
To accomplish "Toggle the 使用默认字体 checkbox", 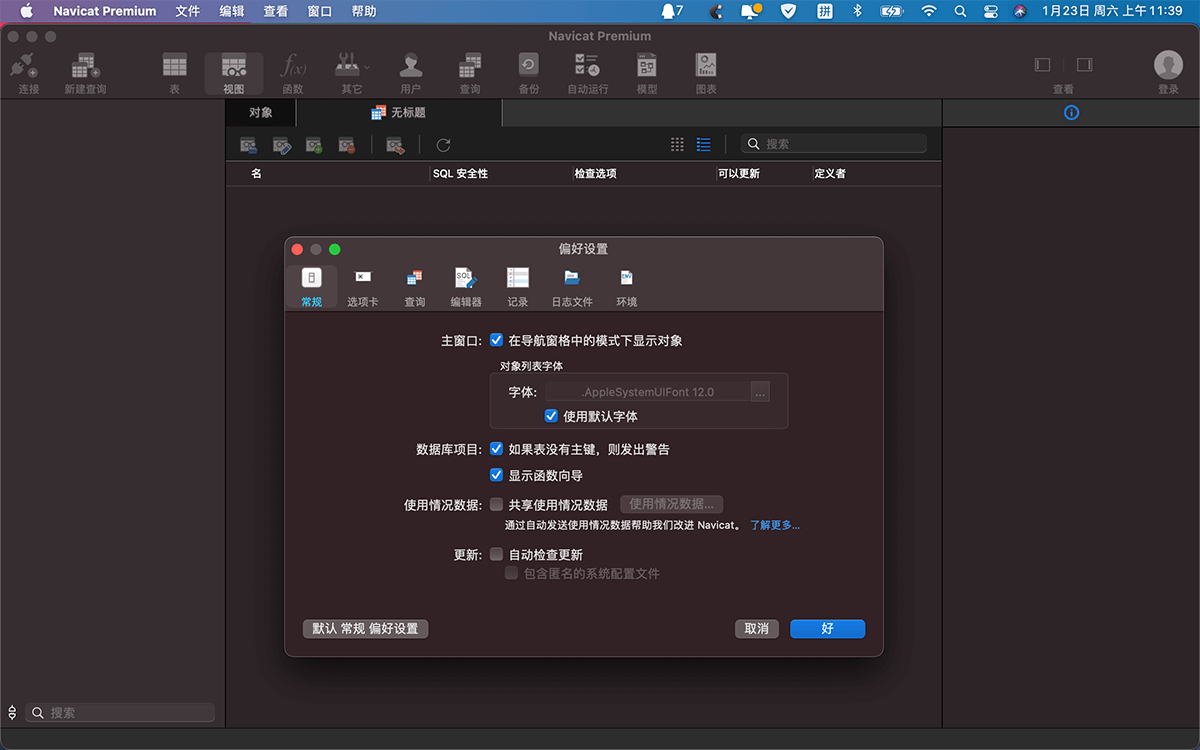I will pos(551,416).
